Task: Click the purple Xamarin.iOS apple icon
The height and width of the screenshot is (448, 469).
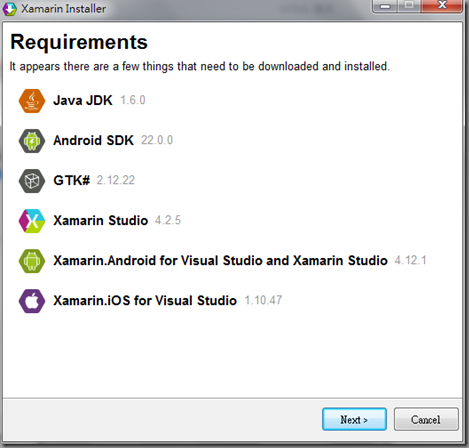Action: coord(32,301)
